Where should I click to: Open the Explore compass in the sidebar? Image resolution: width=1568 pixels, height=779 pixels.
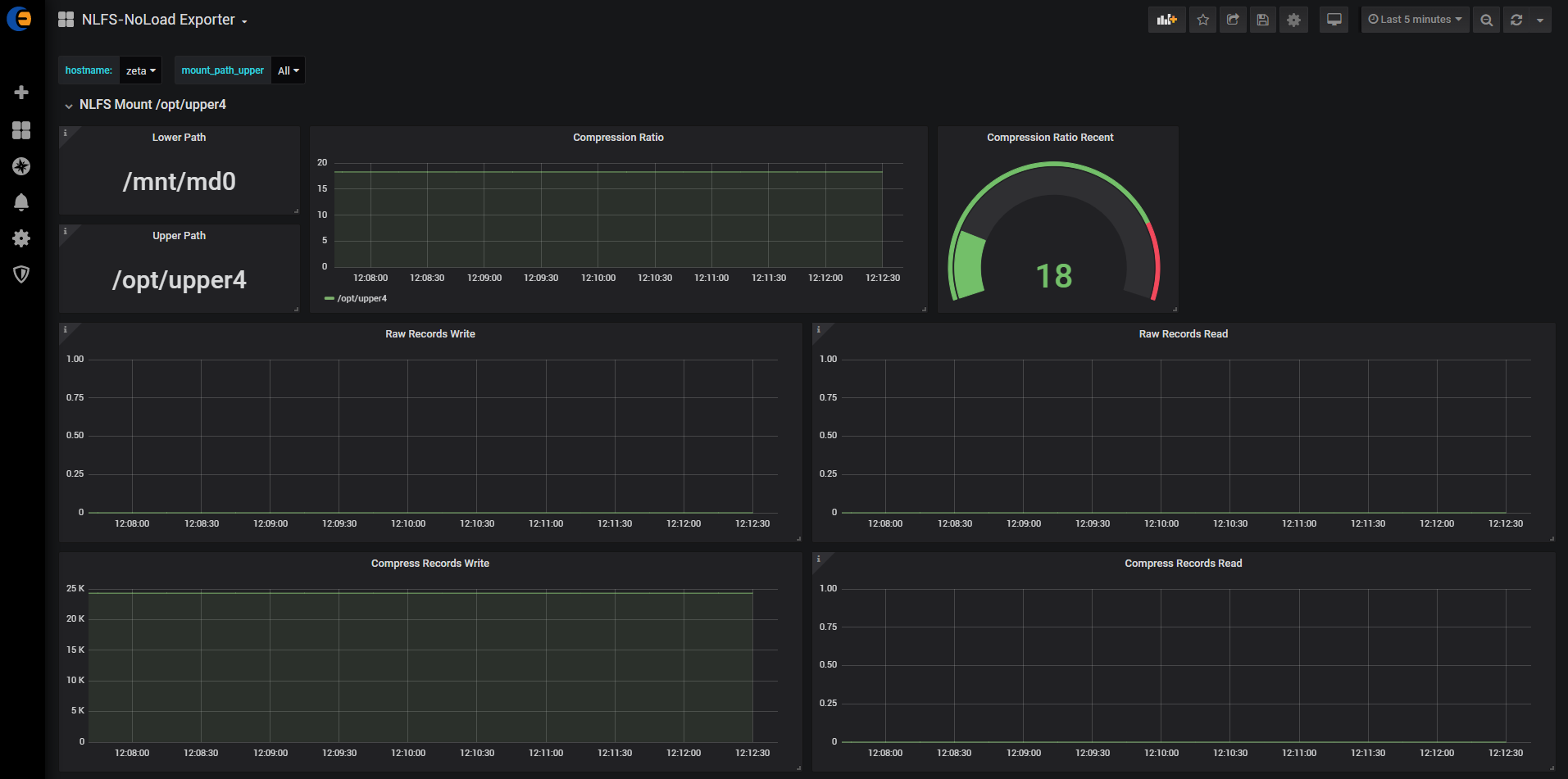[21, 166]
